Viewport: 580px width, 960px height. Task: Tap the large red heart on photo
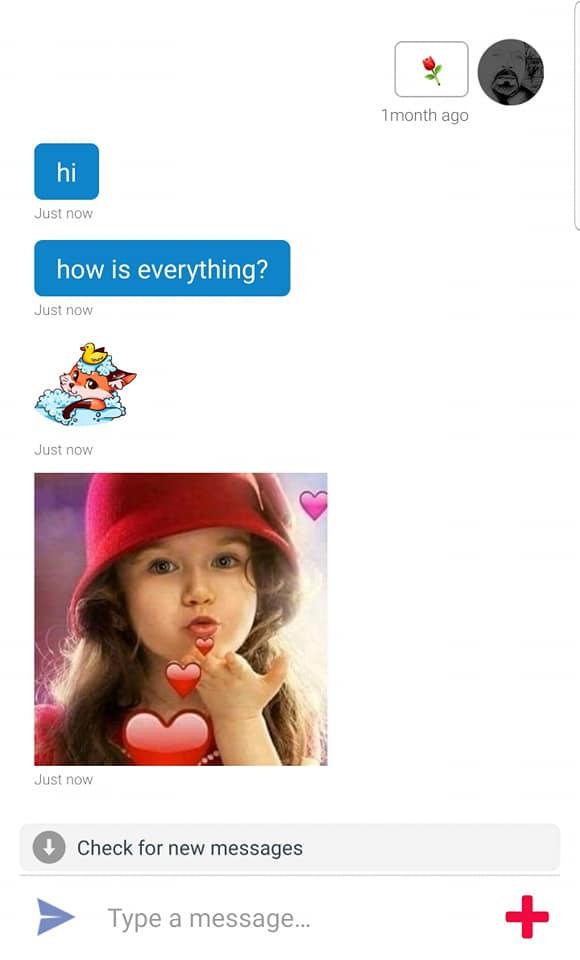click(166, 736)
